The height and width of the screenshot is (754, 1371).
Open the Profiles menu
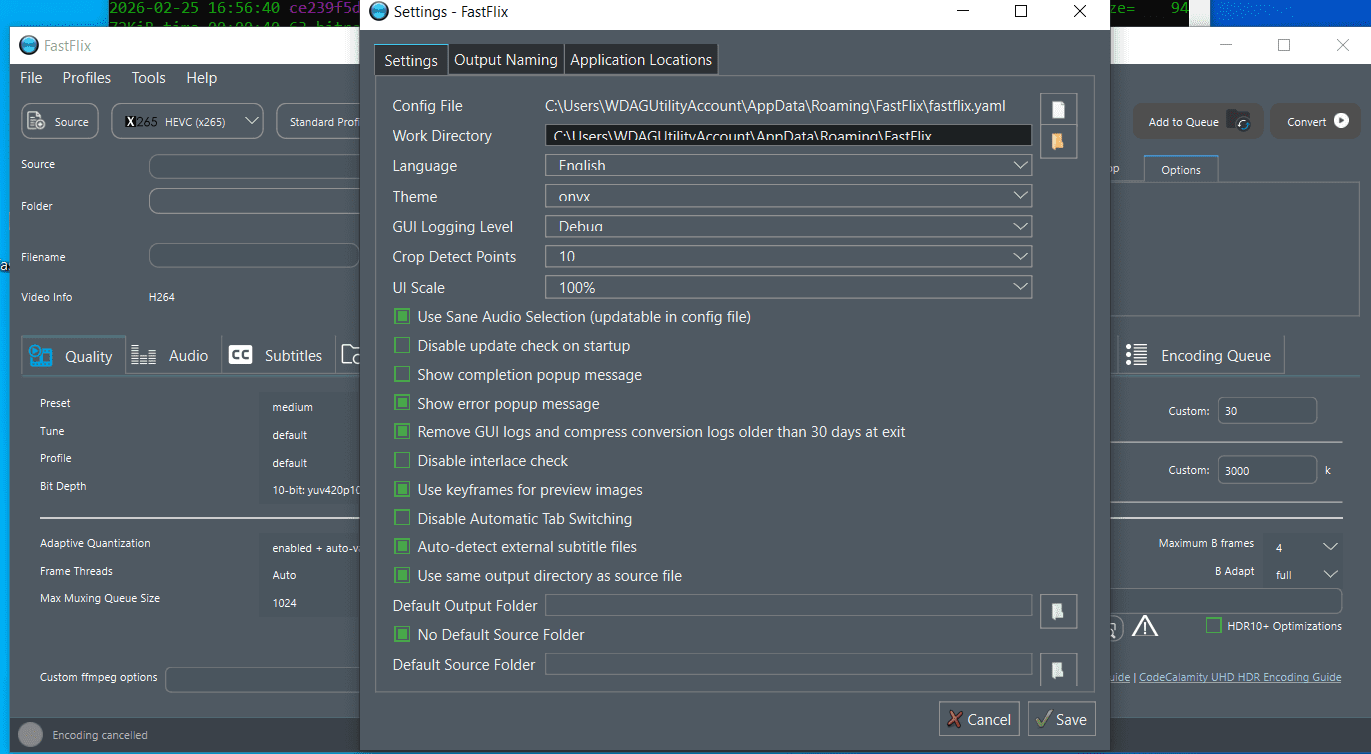(x=87, y=78)
